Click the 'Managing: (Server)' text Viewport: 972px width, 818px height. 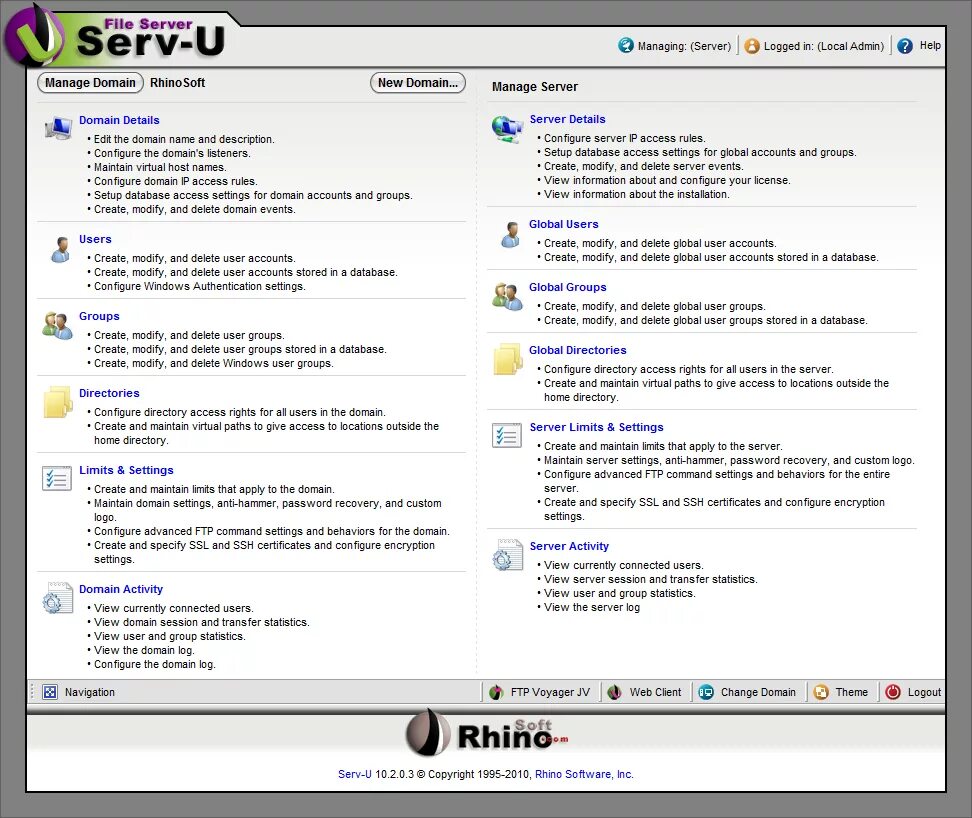(x=684, y=46)
